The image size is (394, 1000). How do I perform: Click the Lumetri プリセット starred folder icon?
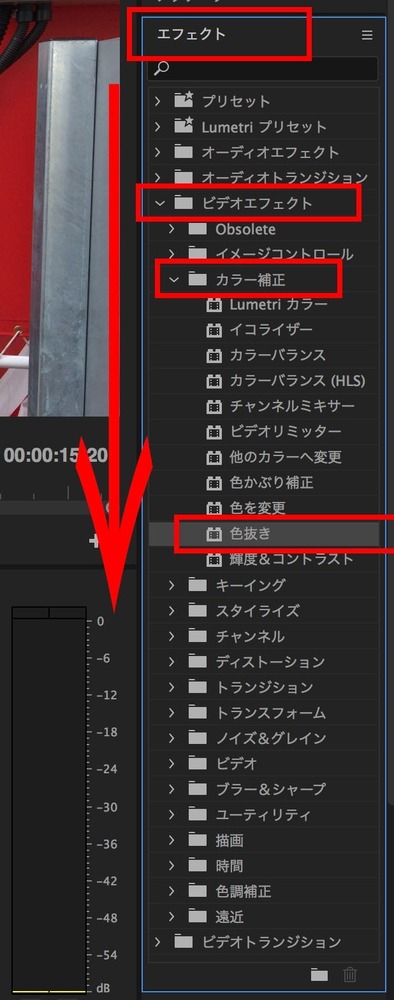tap(184, 126)
